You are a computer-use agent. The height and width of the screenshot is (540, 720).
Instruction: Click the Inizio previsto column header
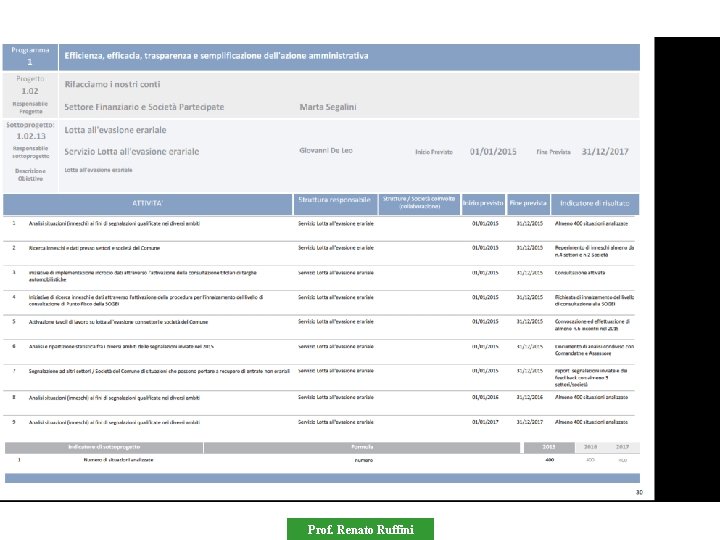coord(483,204)
